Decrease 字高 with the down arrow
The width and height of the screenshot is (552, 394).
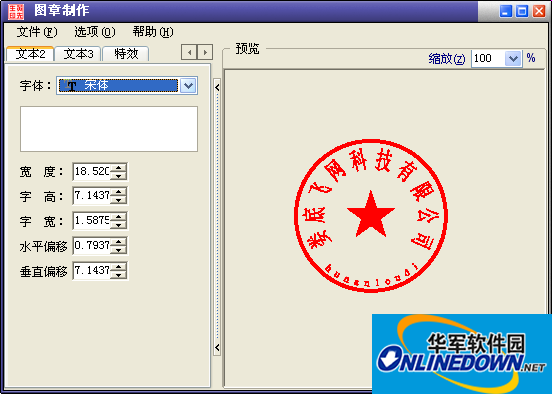pyautogui.click(x=119, y=200)
